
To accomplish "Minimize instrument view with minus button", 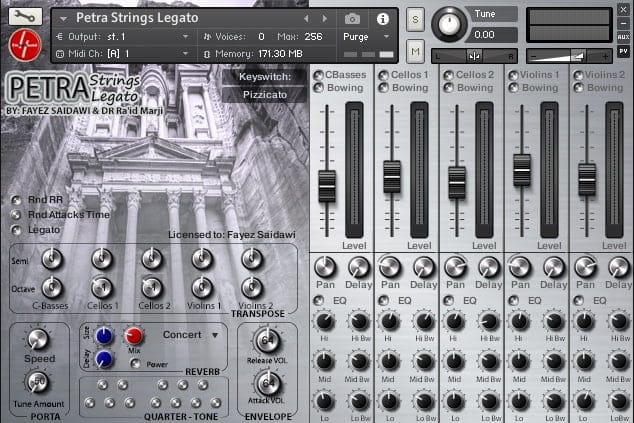I will pyautogui.click(x=623, y=23).
